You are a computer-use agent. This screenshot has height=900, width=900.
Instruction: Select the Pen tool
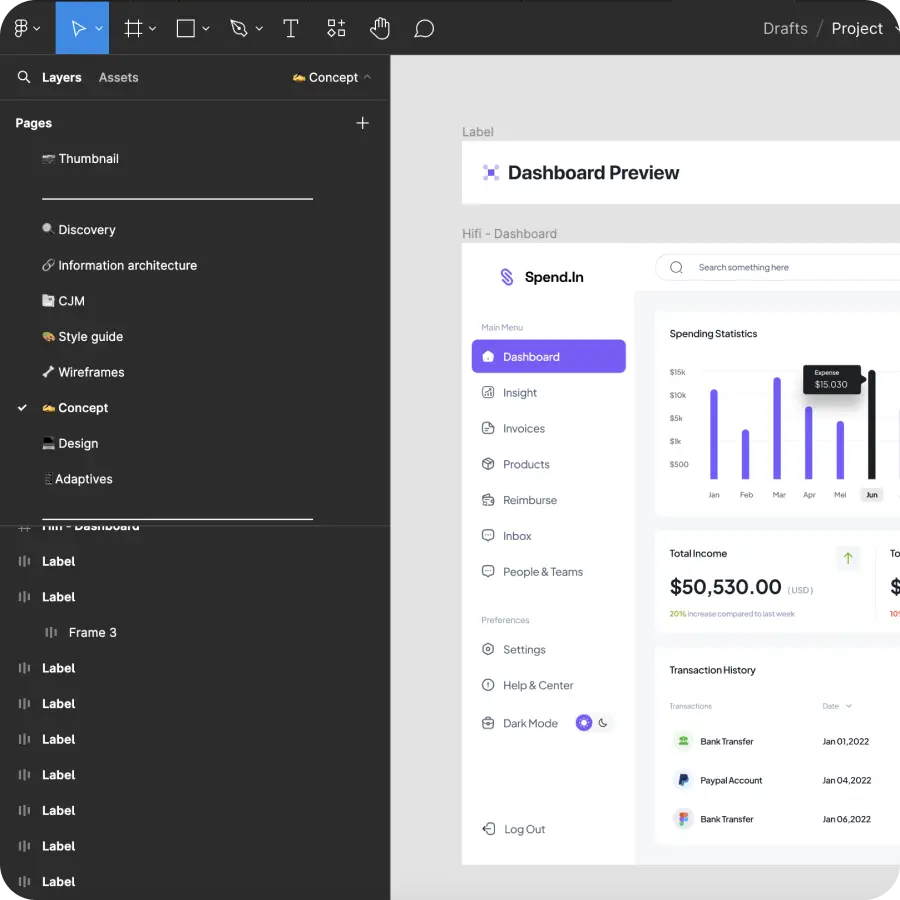238,28
